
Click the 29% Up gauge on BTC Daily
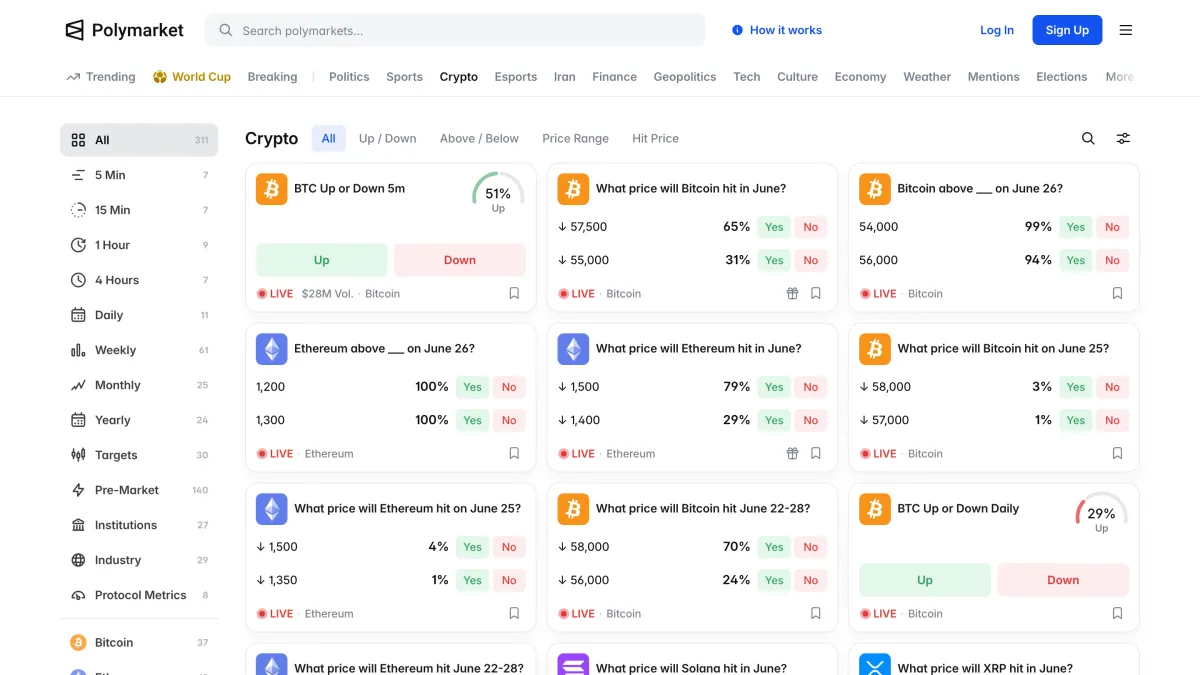pos(1101,514)
